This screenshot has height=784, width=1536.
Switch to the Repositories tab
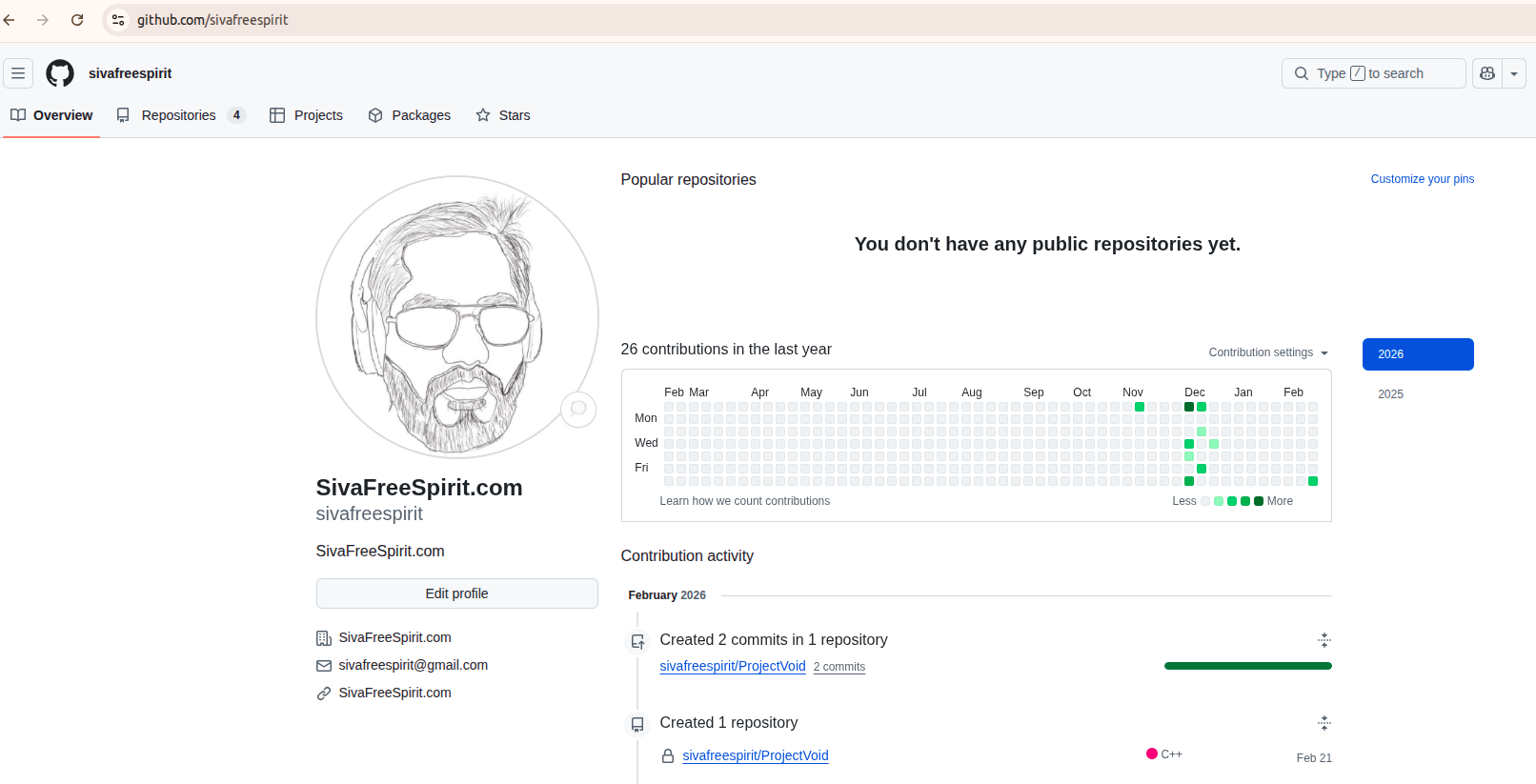click(x=179, y=115)
